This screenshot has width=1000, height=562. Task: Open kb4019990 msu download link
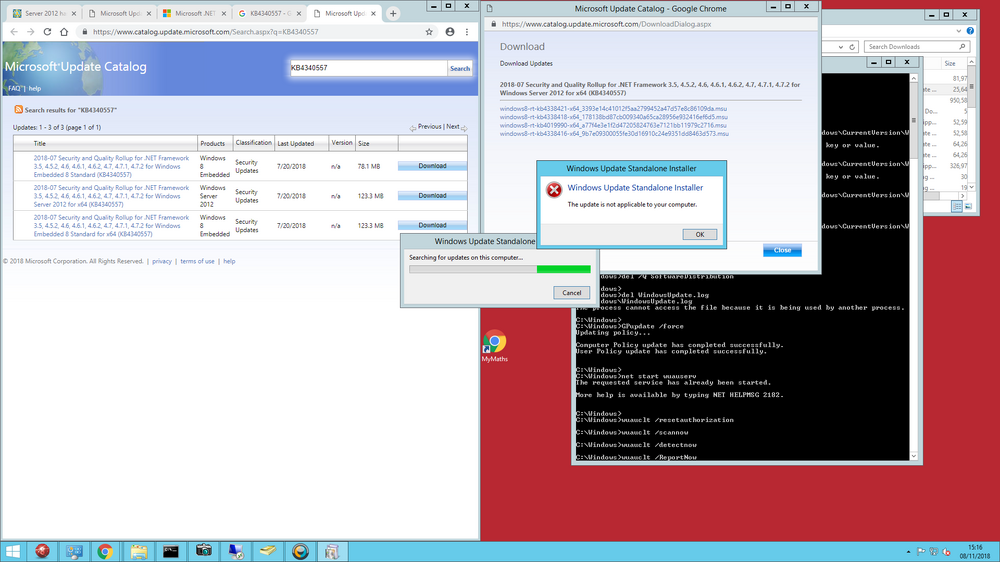pyautogui.click(x=613, y=125)
